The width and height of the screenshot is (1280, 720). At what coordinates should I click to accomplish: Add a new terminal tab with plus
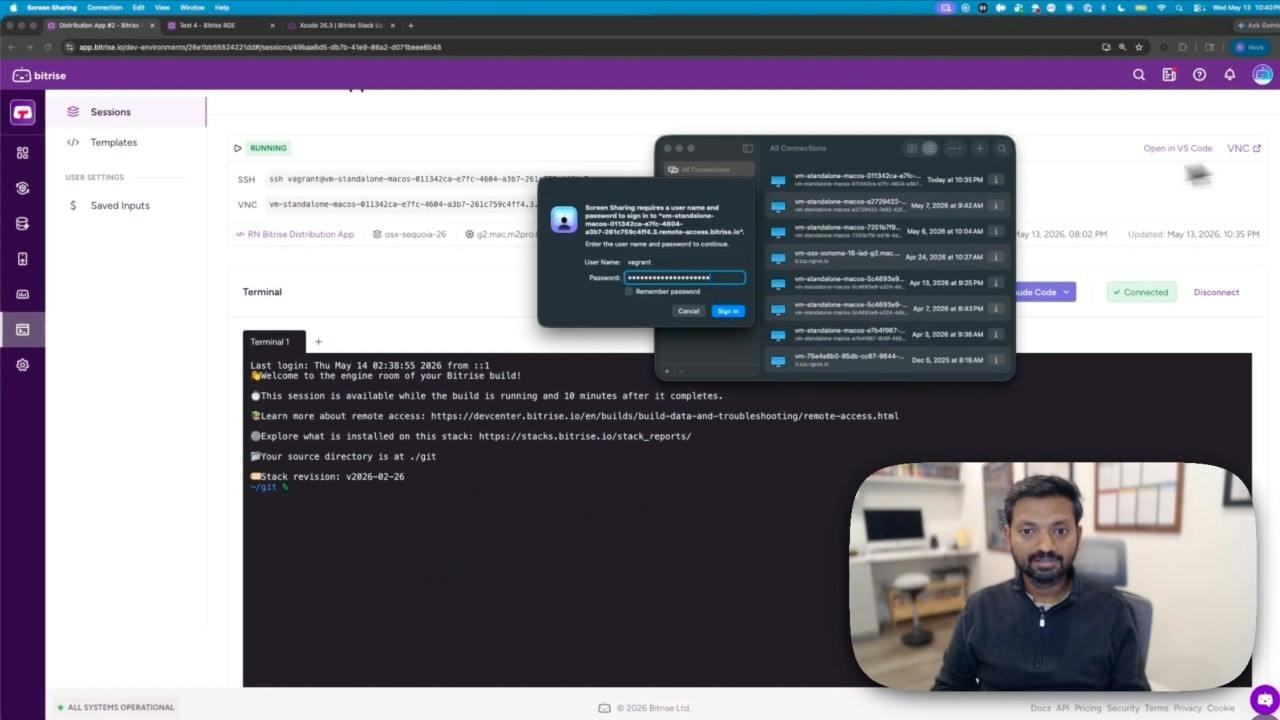point(319,342)
